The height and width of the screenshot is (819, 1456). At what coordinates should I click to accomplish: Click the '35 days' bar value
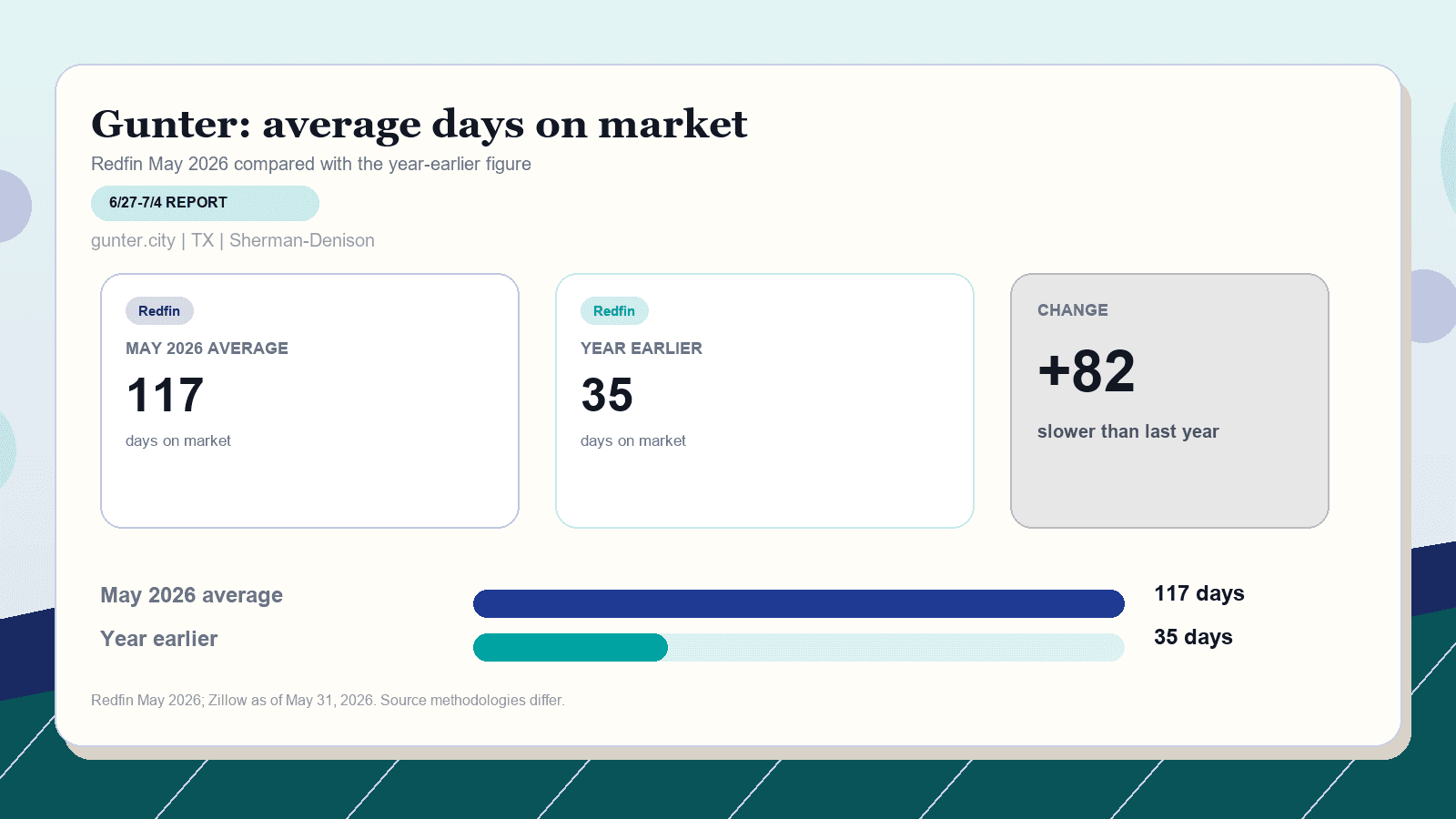point(1193,637)
